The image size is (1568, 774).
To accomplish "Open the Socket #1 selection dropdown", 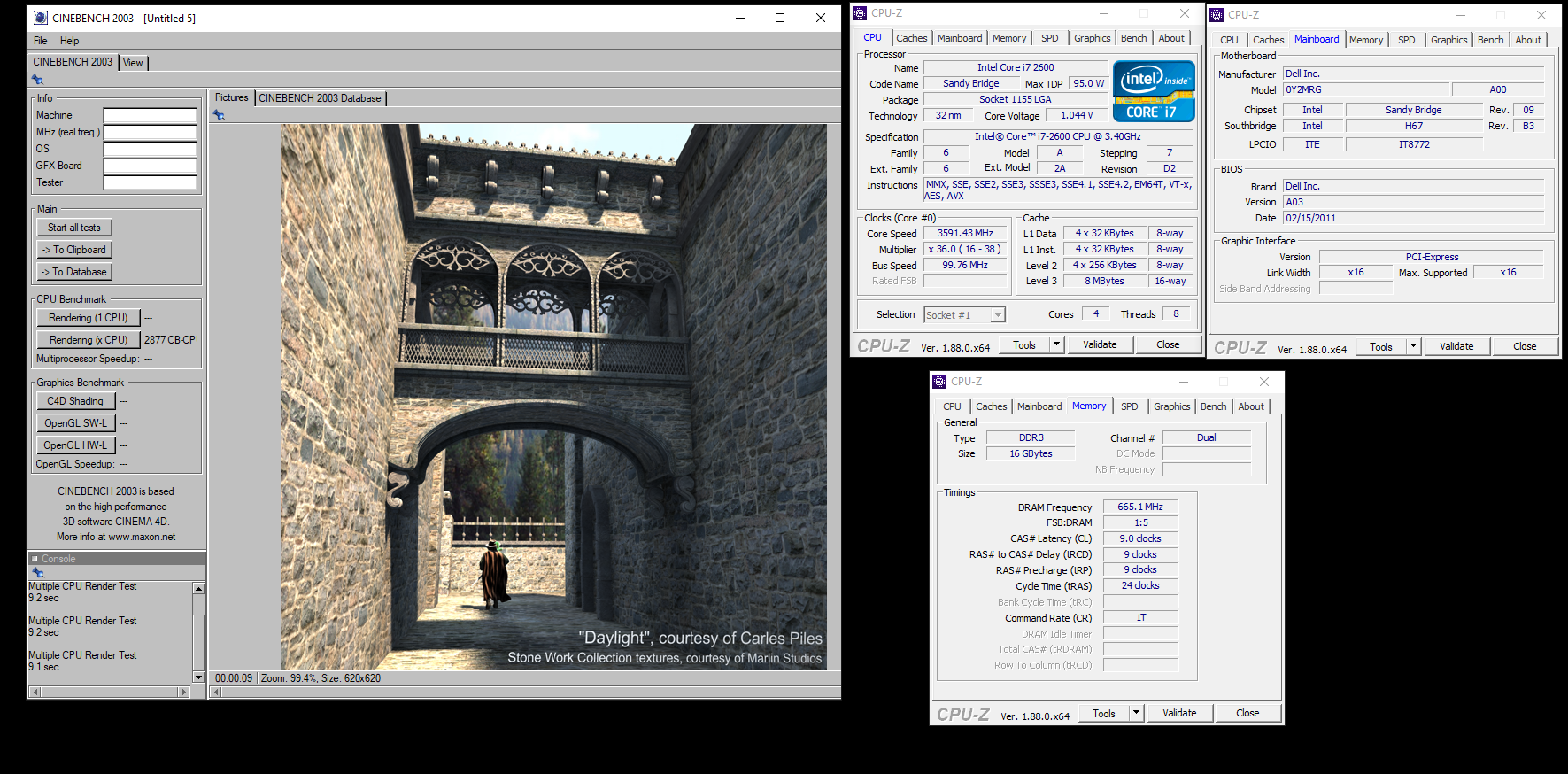I will tap(998, 315).
